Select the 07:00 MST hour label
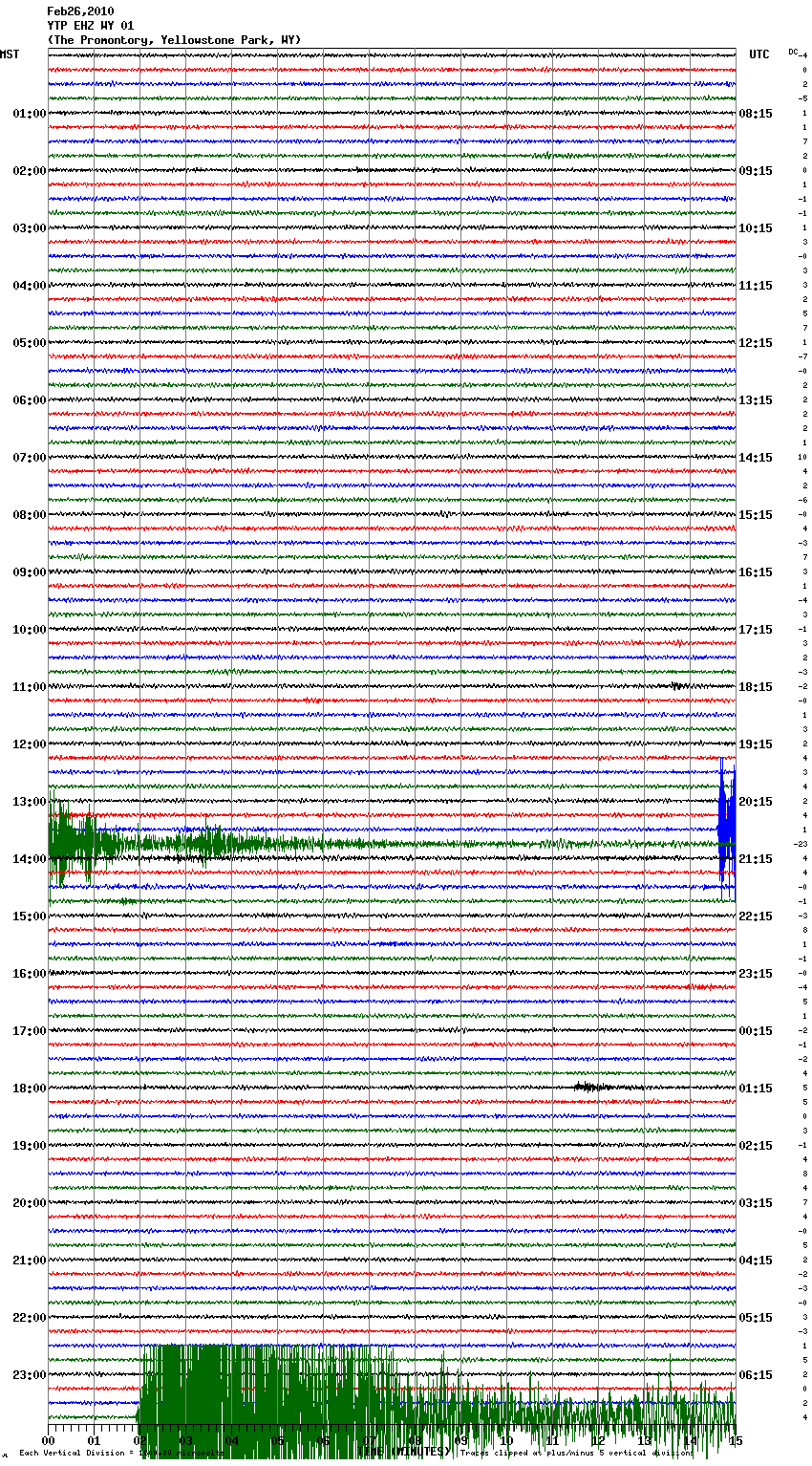Viewport: 812px width, 1466px height. tap(30, 458)
